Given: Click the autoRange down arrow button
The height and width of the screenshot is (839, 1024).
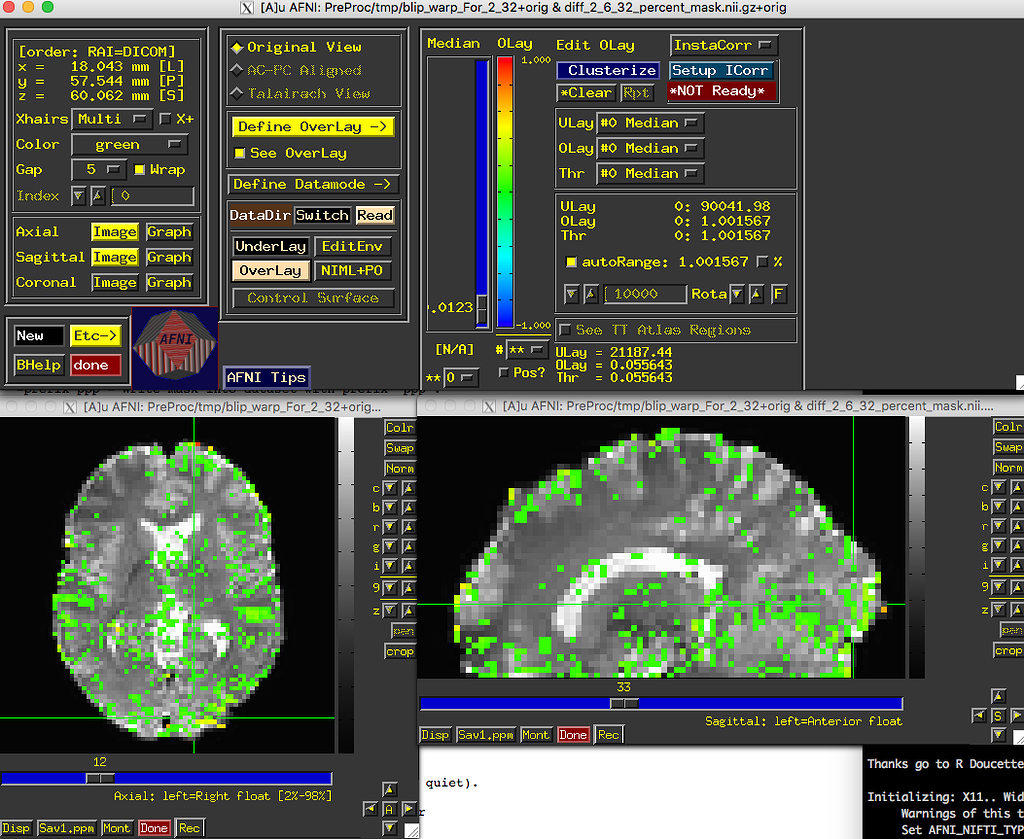Looking at the screenshot, I should [571, 294].
